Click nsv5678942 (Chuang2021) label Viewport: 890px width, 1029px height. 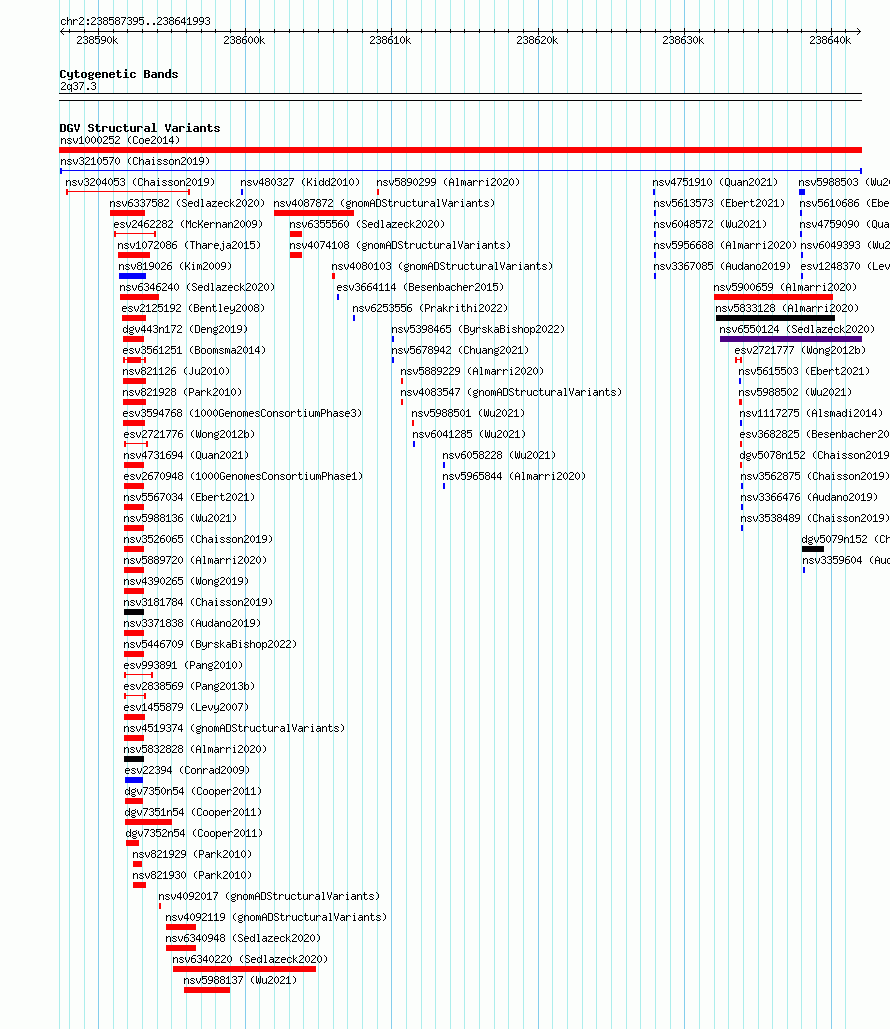click(x=460, y=350)
